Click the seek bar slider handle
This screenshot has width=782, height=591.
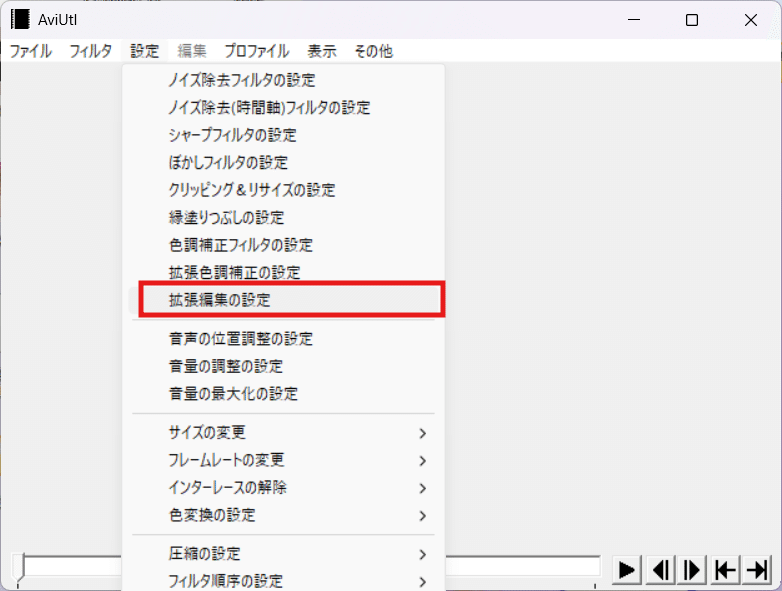[x=18, y=569]
